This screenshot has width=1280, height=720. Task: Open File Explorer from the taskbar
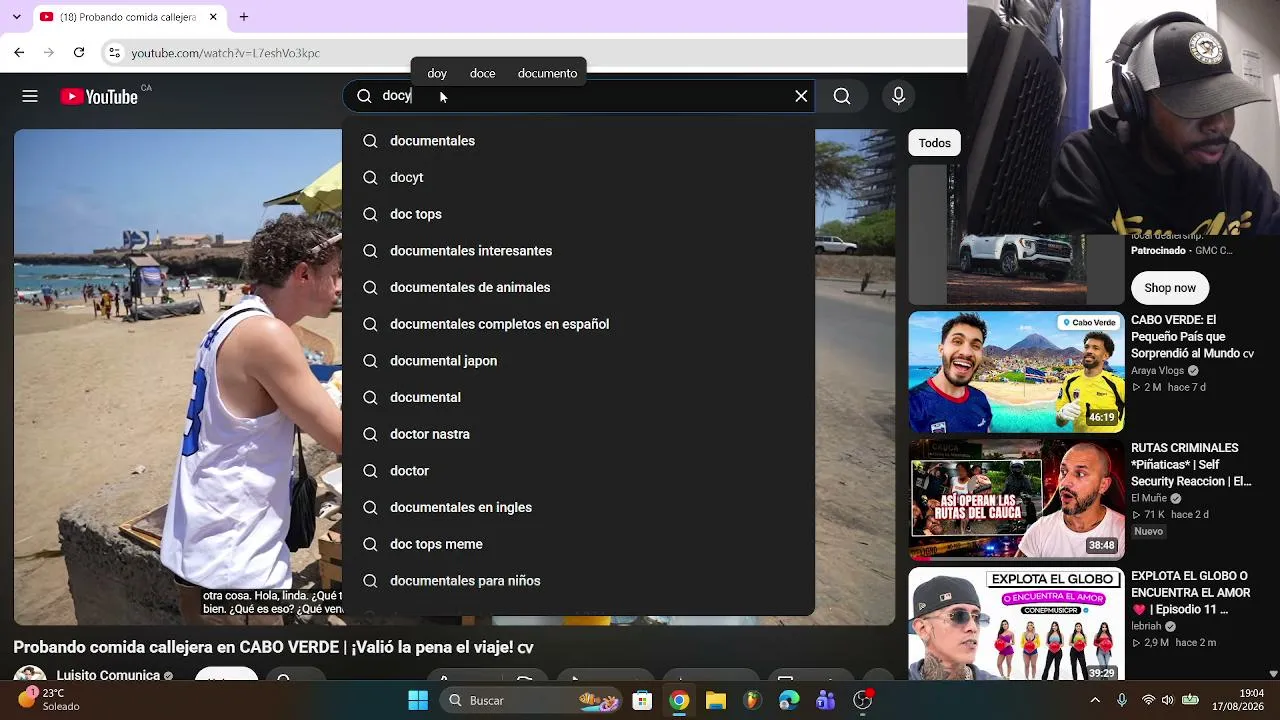tap(716, 700)
